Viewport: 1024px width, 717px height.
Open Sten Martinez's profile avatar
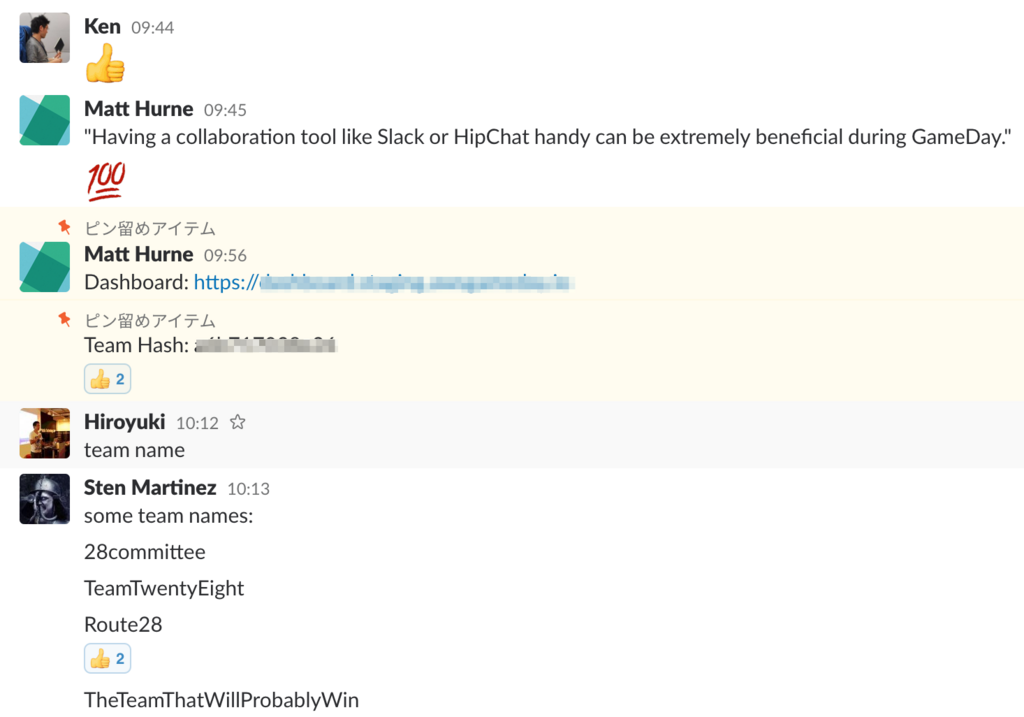(44, 499)
